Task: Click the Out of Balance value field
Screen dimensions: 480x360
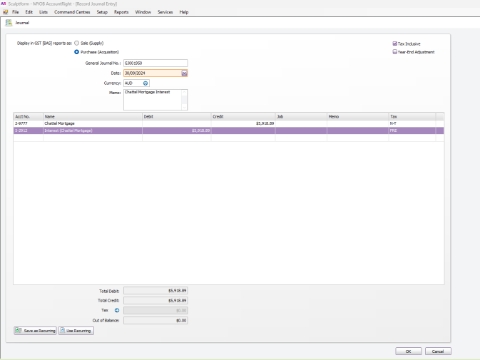Action: coord(155,321)
